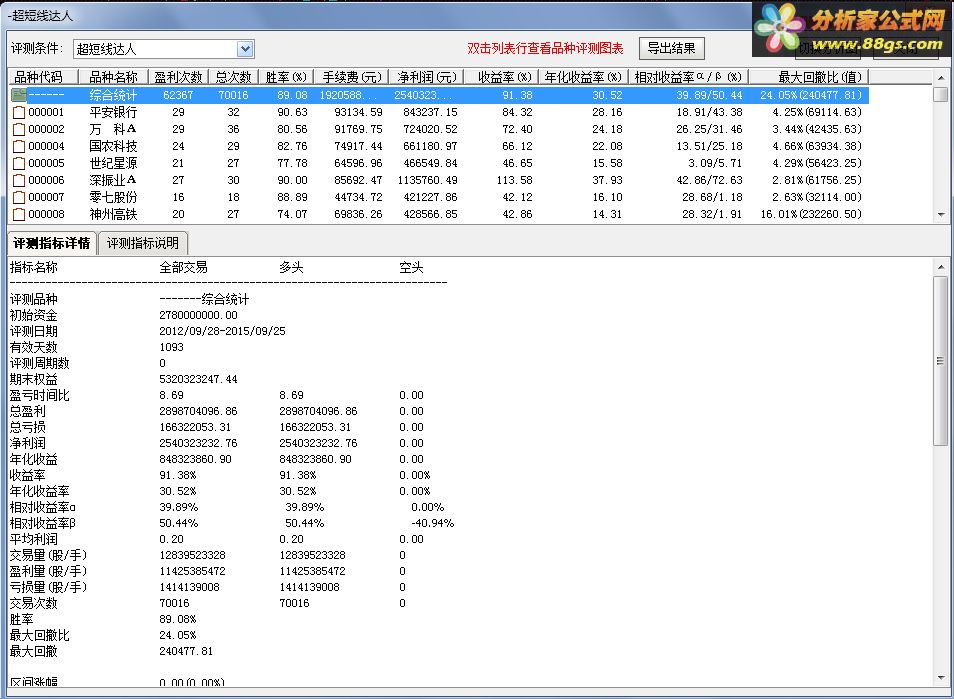
Task: Sort by 净利润(元) column header
Action: click(x=427, y=77)
